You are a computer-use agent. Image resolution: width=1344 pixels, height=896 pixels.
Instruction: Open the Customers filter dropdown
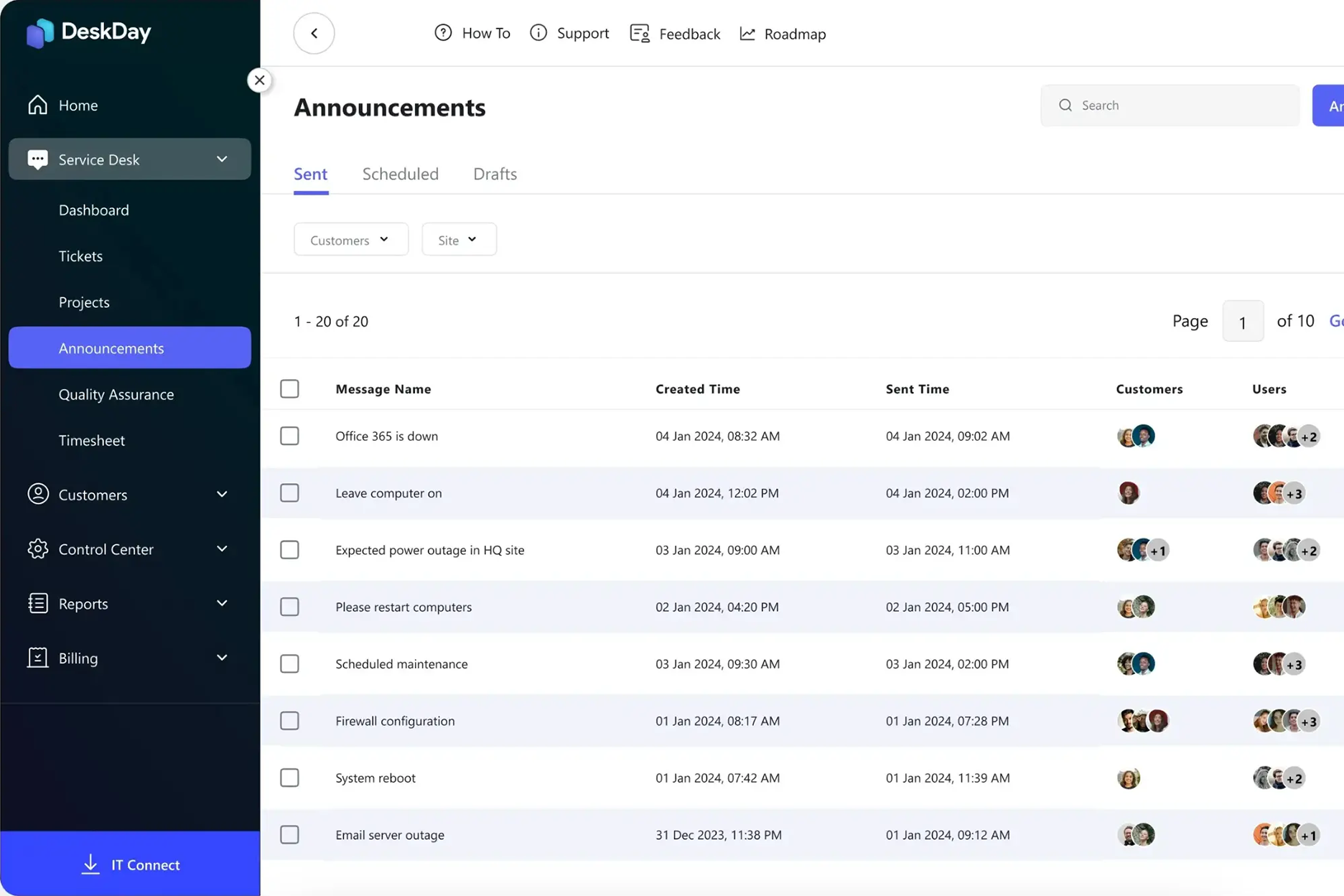(350, 239)
